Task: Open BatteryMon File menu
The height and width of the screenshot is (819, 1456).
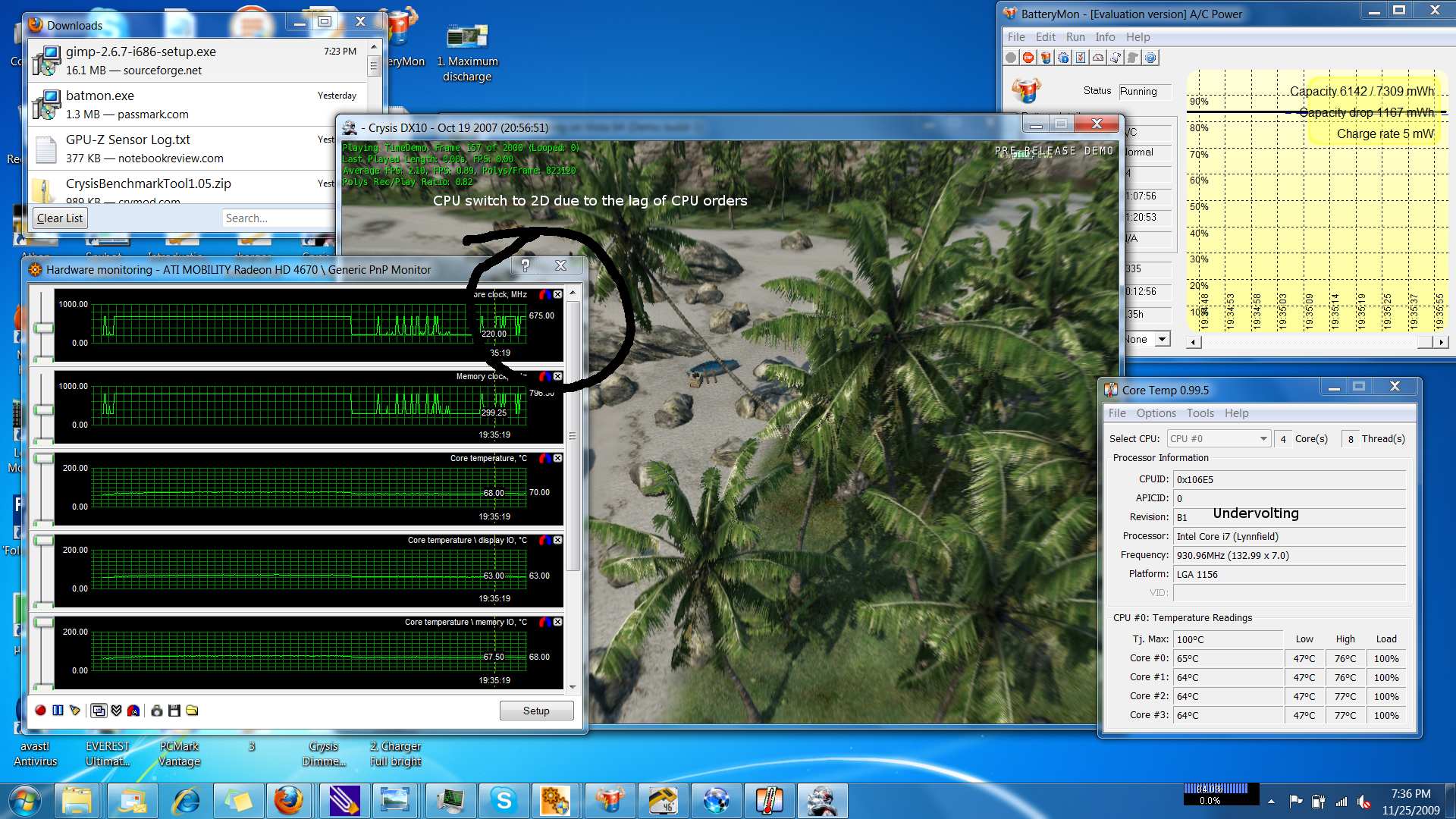Action: coord(1016,36)
